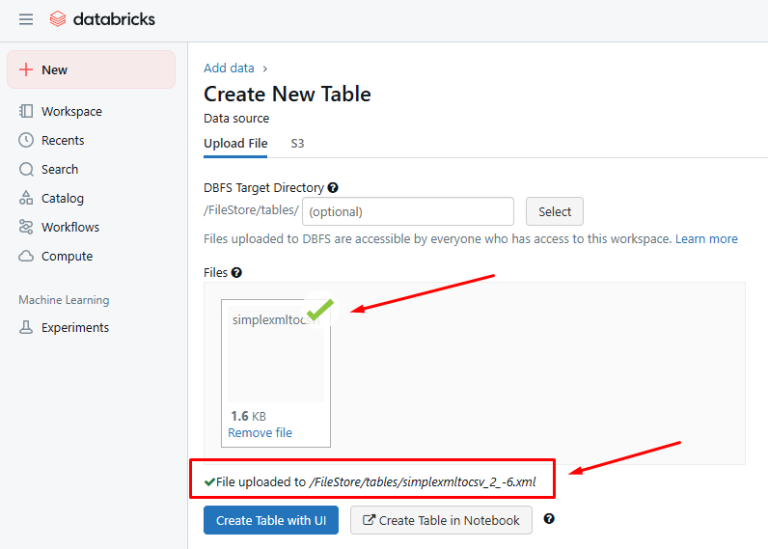Open the Learn more link
Screen dimensions: 768x549
click(706, 239)
